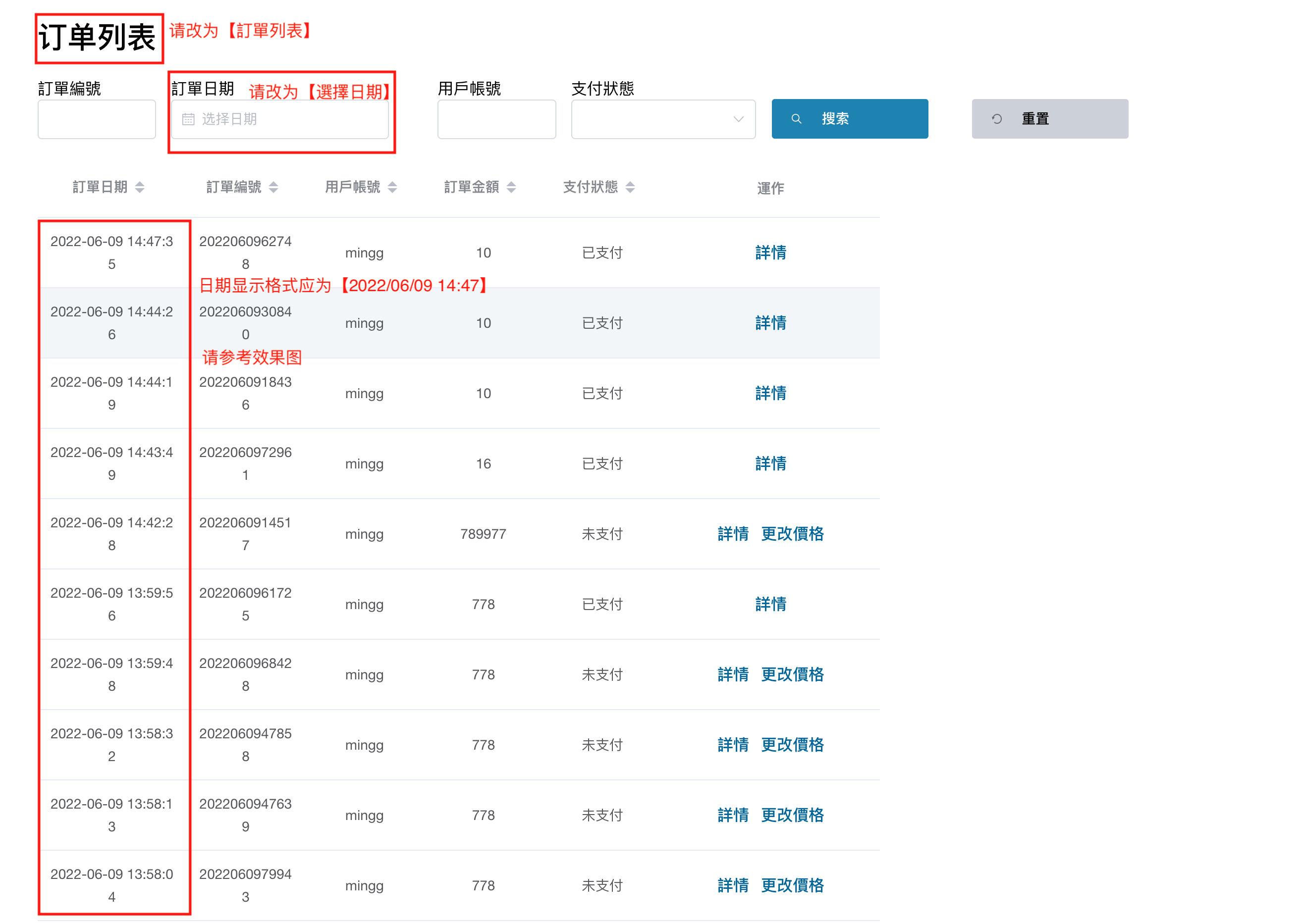Image resolution: width=1304 pixels, height=924 pixels.
Task: Click the calendar icon in date picker
Action: [188, 119]
